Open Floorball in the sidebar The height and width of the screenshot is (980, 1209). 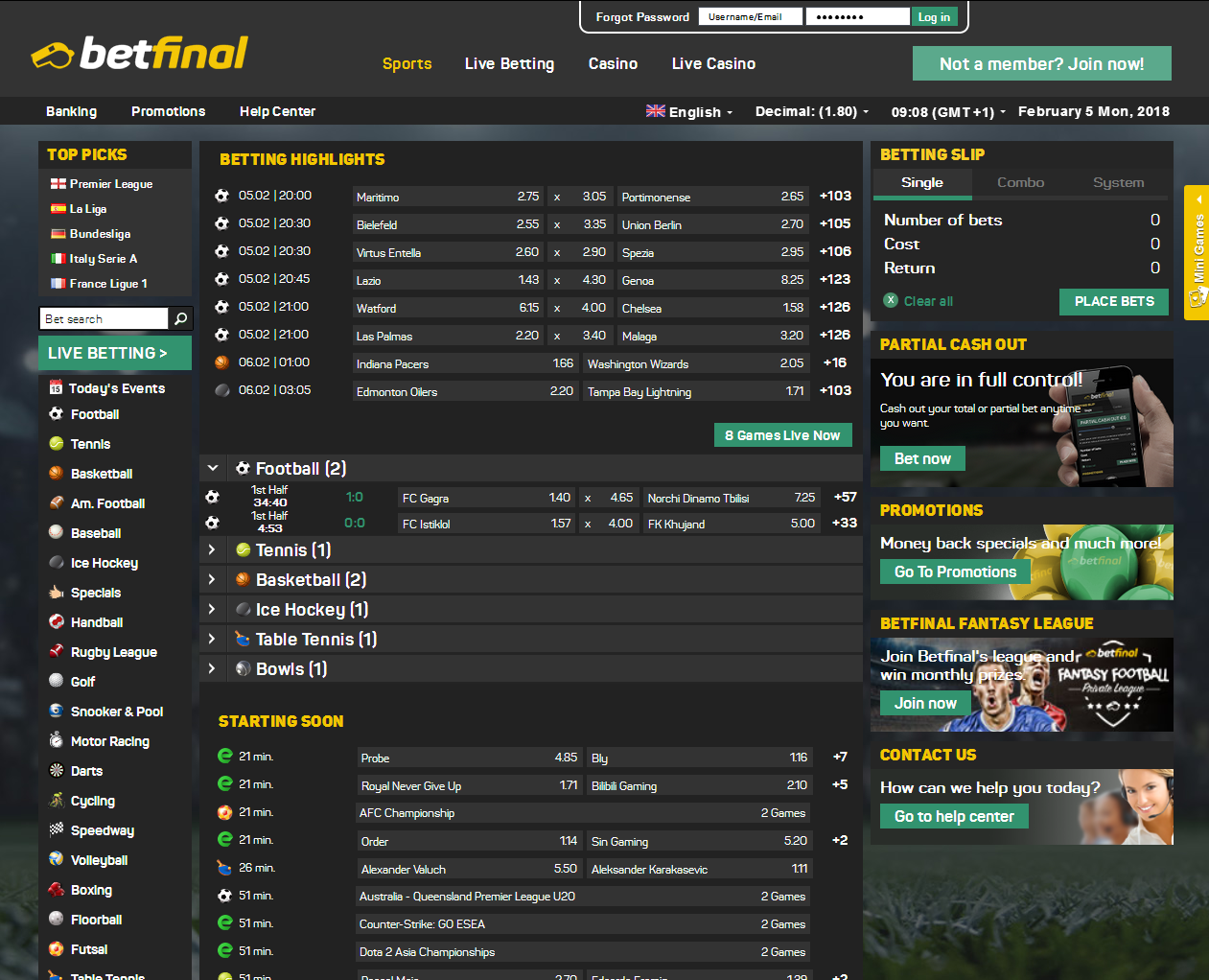tap(96, 920)
